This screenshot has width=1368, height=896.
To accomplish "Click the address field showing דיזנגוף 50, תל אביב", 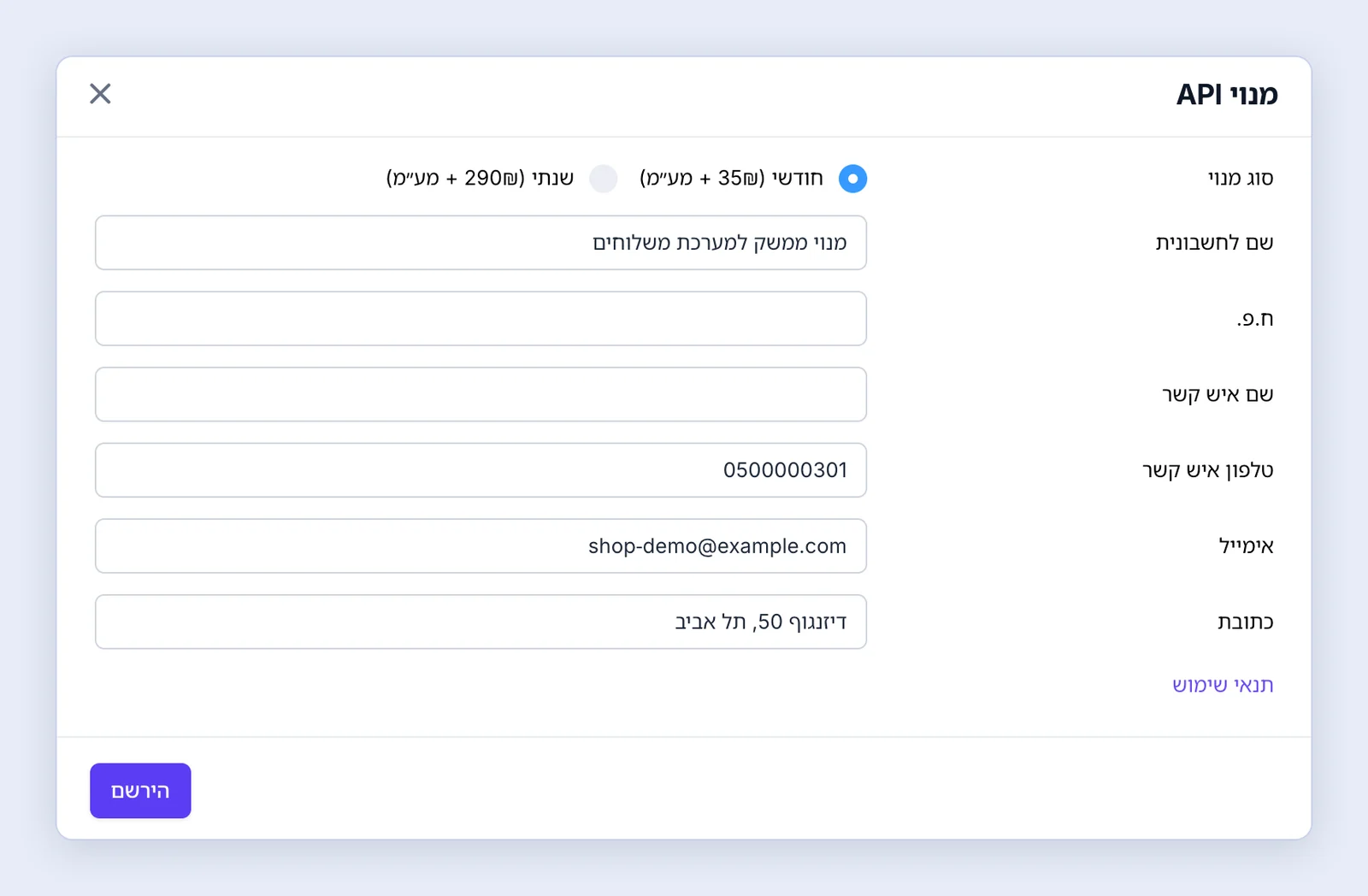I will coord(481,622).
